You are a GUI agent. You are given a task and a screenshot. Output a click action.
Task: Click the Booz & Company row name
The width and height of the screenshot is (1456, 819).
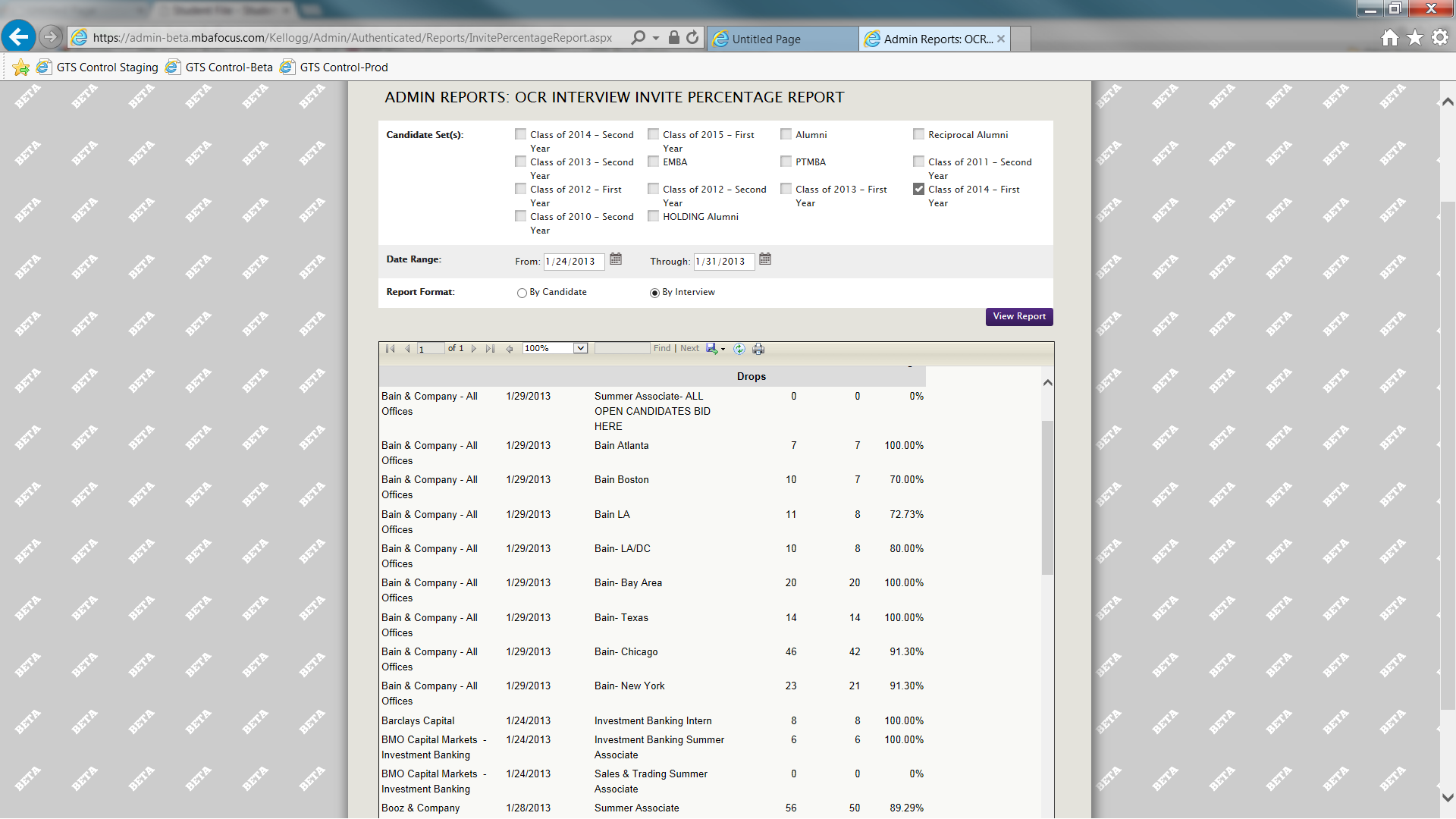(420, 808)
